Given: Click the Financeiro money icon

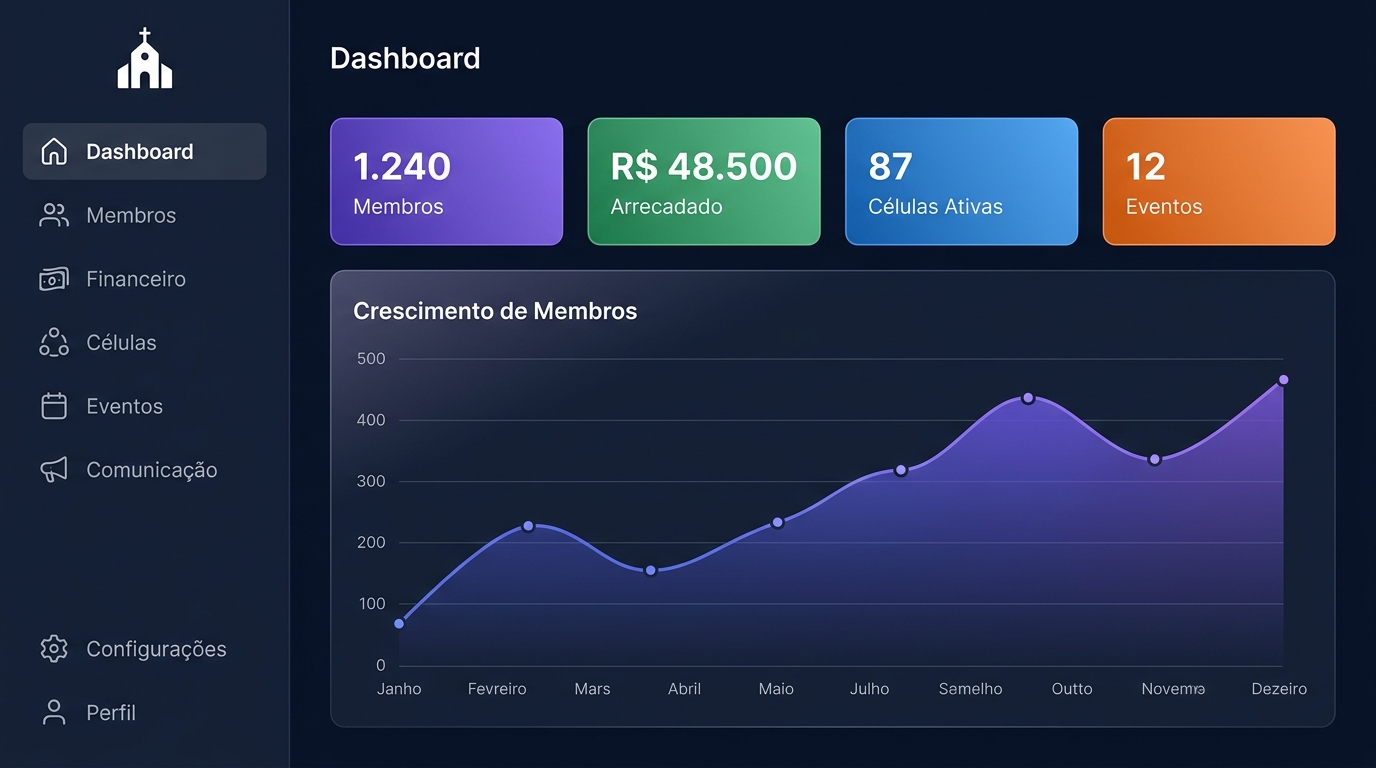Looking at the screenshot, I should pyautogui.click(x=54, y=279).
